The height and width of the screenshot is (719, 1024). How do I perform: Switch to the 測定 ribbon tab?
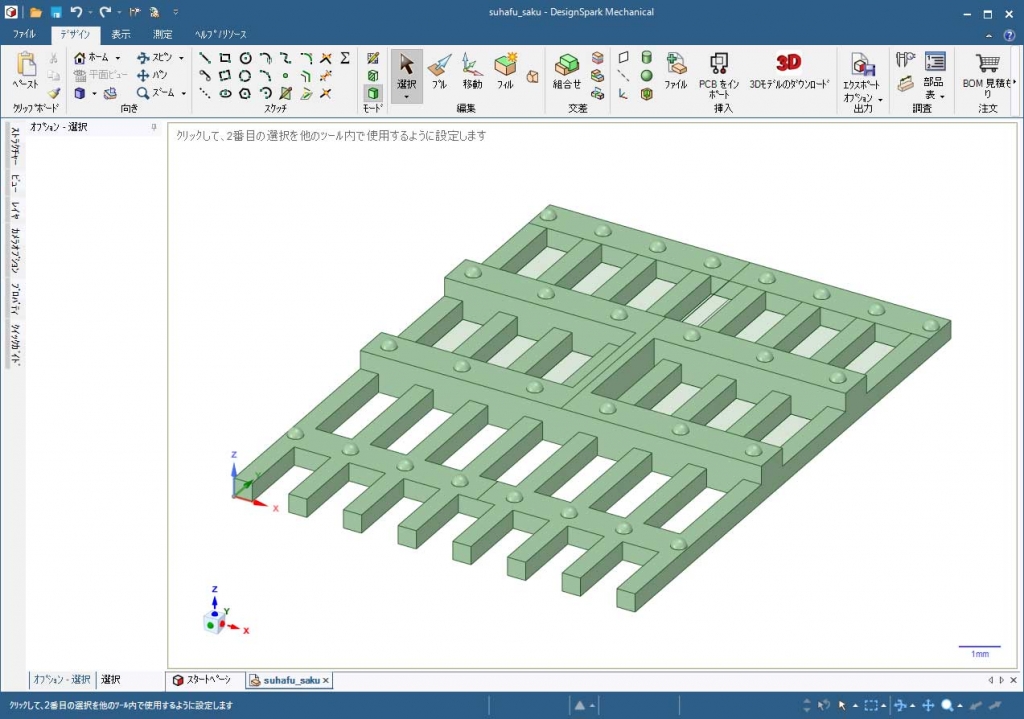pyautogui.click(x=162, y=34)
